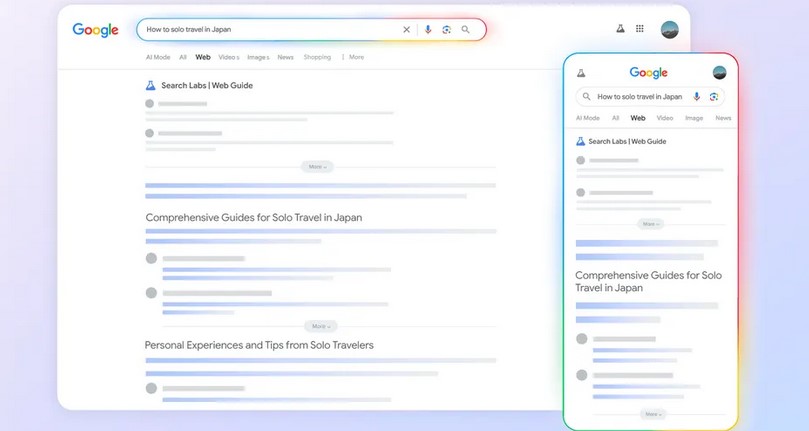The width and height of the screenshot is (809, 431).
Task: Open the mobile profile avatar
Action: tap(720, 73)
